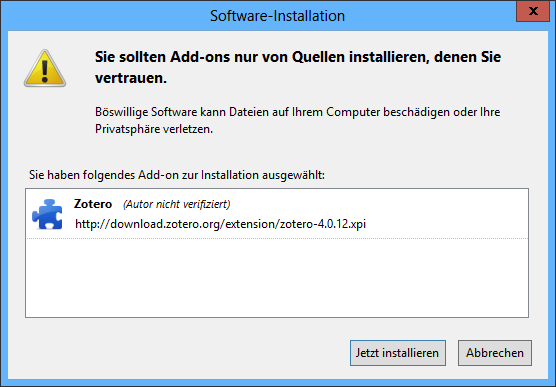Select the Zotero row right of the URL

click(x=447, y=214)
